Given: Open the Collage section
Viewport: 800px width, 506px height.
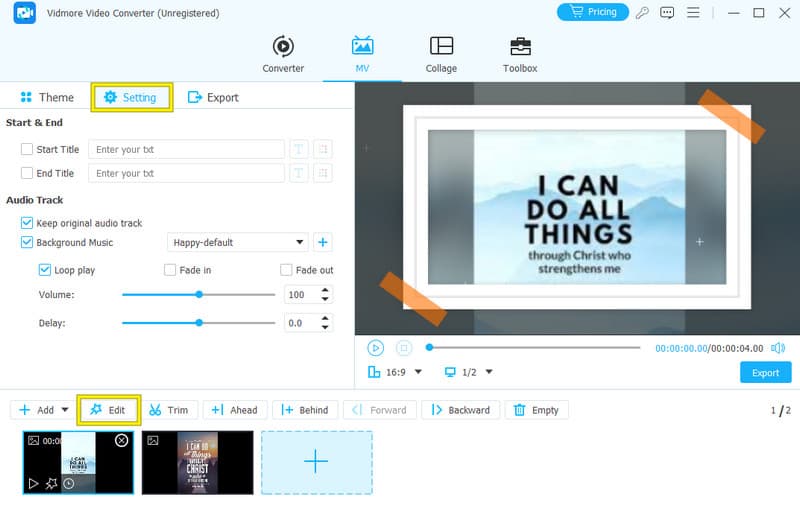Looking at the screenshot, I should point(441,55).
